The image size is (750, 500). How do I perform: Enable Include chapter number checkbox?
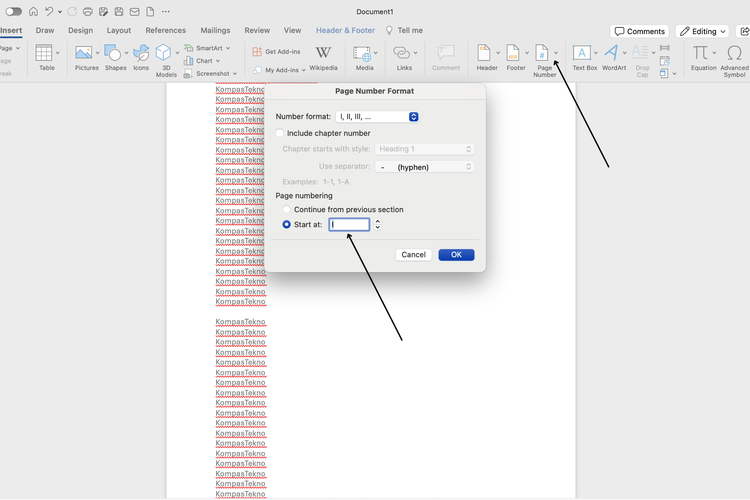280,133
